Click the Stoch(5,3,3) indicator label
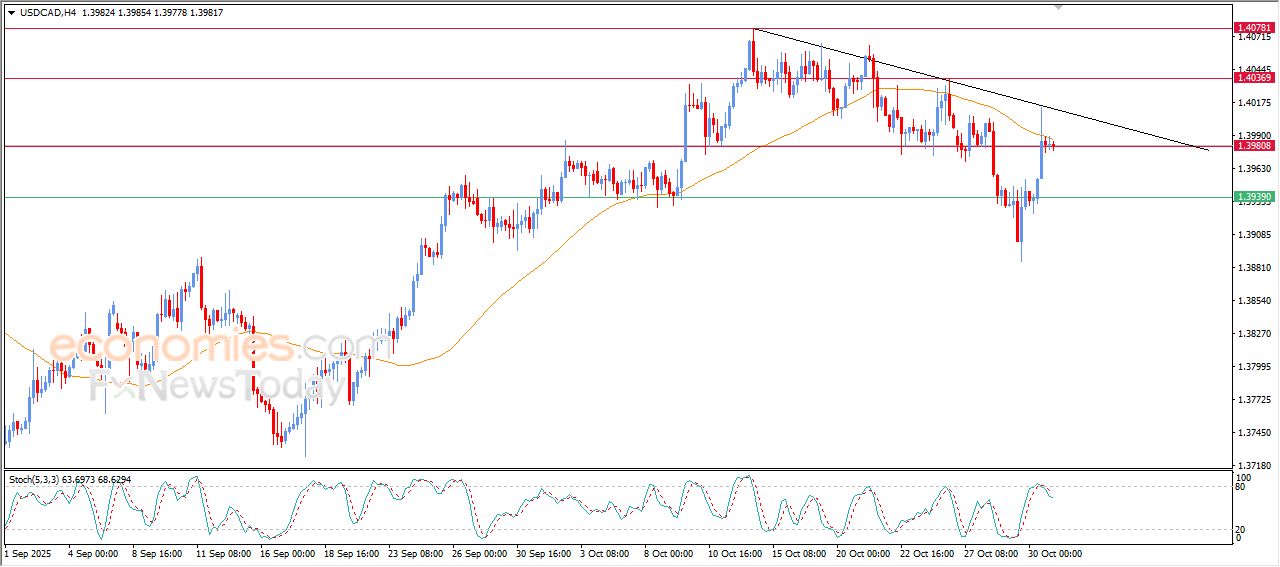Image resolution: width=1280 pixels, height=567 pixels. pyautogui.click(x=34, y=480)
